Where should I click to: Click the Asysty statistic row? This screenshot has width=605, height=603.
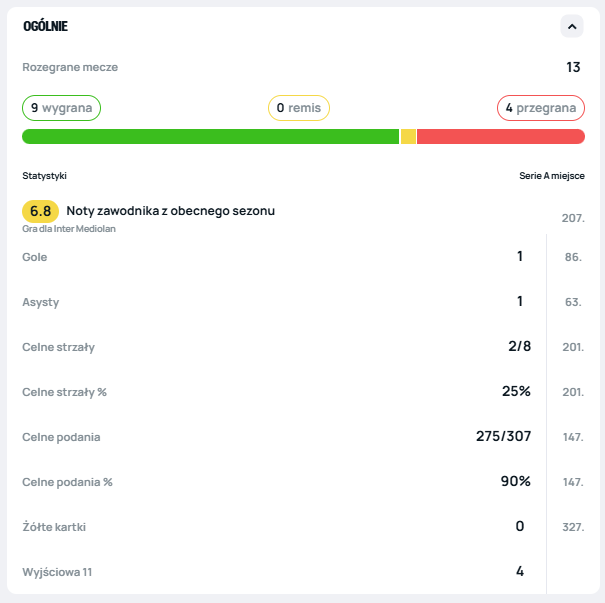(x=272, y=302)
